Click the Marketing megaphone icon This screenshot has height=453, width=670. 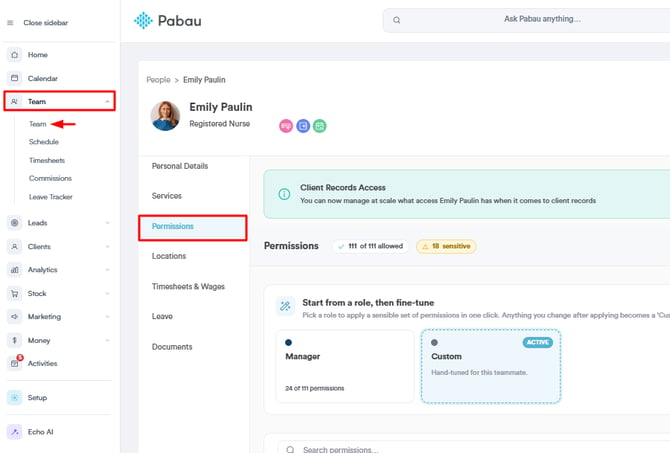click(15, 317)
